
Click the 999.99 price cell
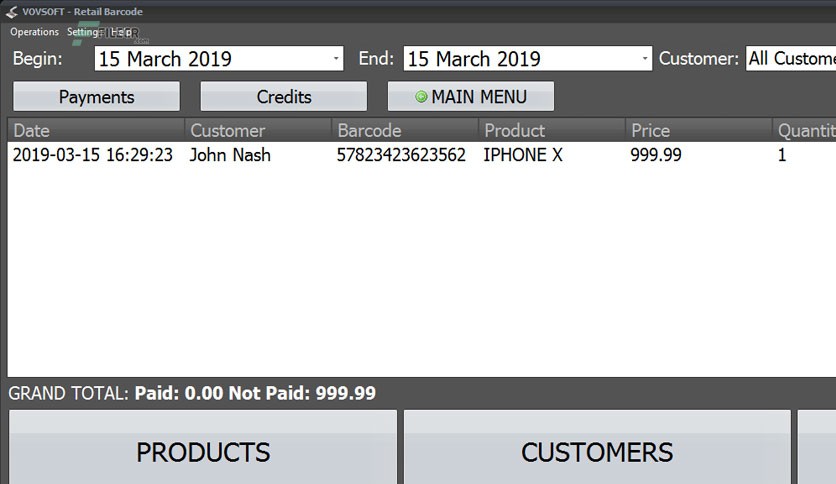tap(656, 155)
